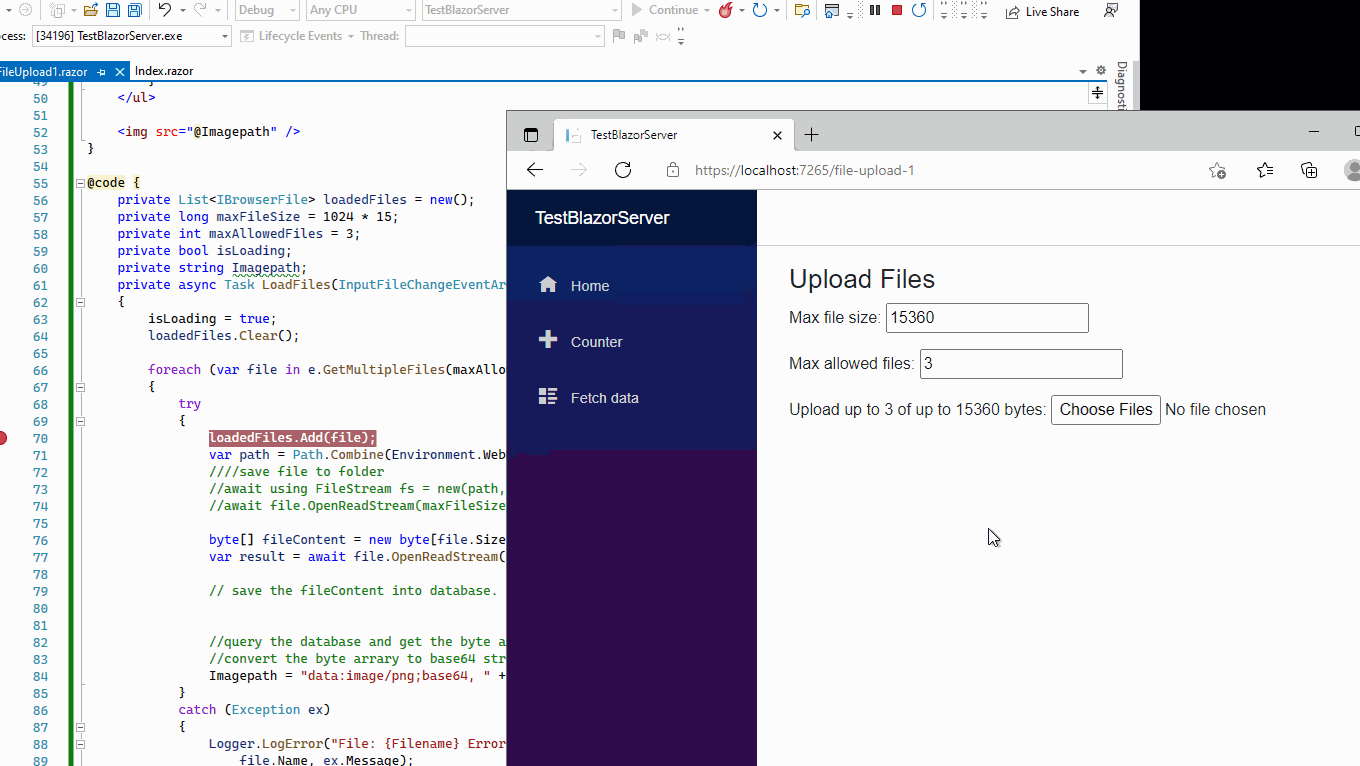Switch to the Index.razor tab
This screenshot has height=766, width=1360.
164,71
